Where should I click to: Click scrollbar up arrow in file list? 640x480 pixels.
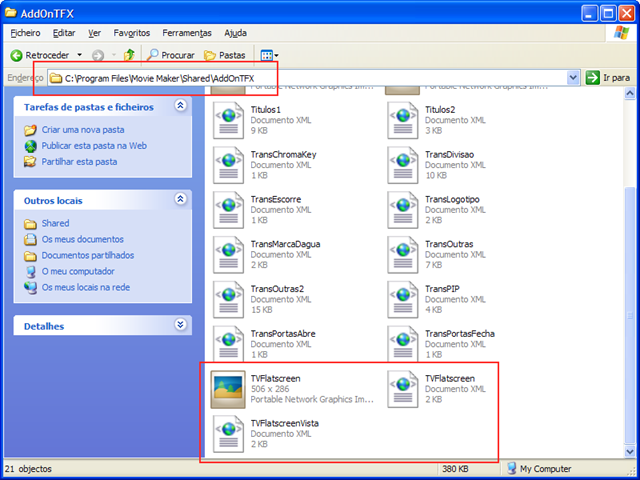(x=630, y=93)
